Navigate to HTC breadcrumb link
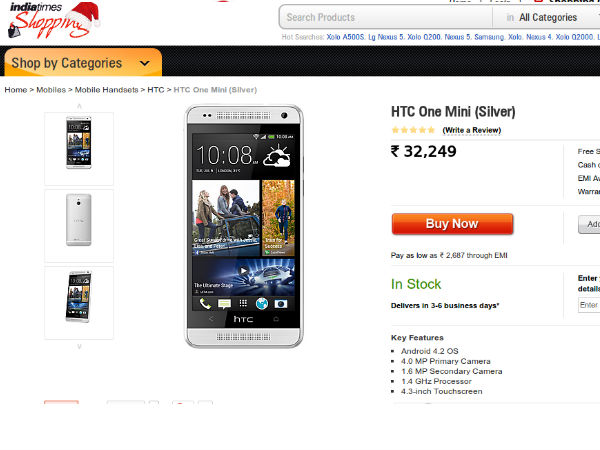Viewport: 600px width, 450px height. point(156,90)
